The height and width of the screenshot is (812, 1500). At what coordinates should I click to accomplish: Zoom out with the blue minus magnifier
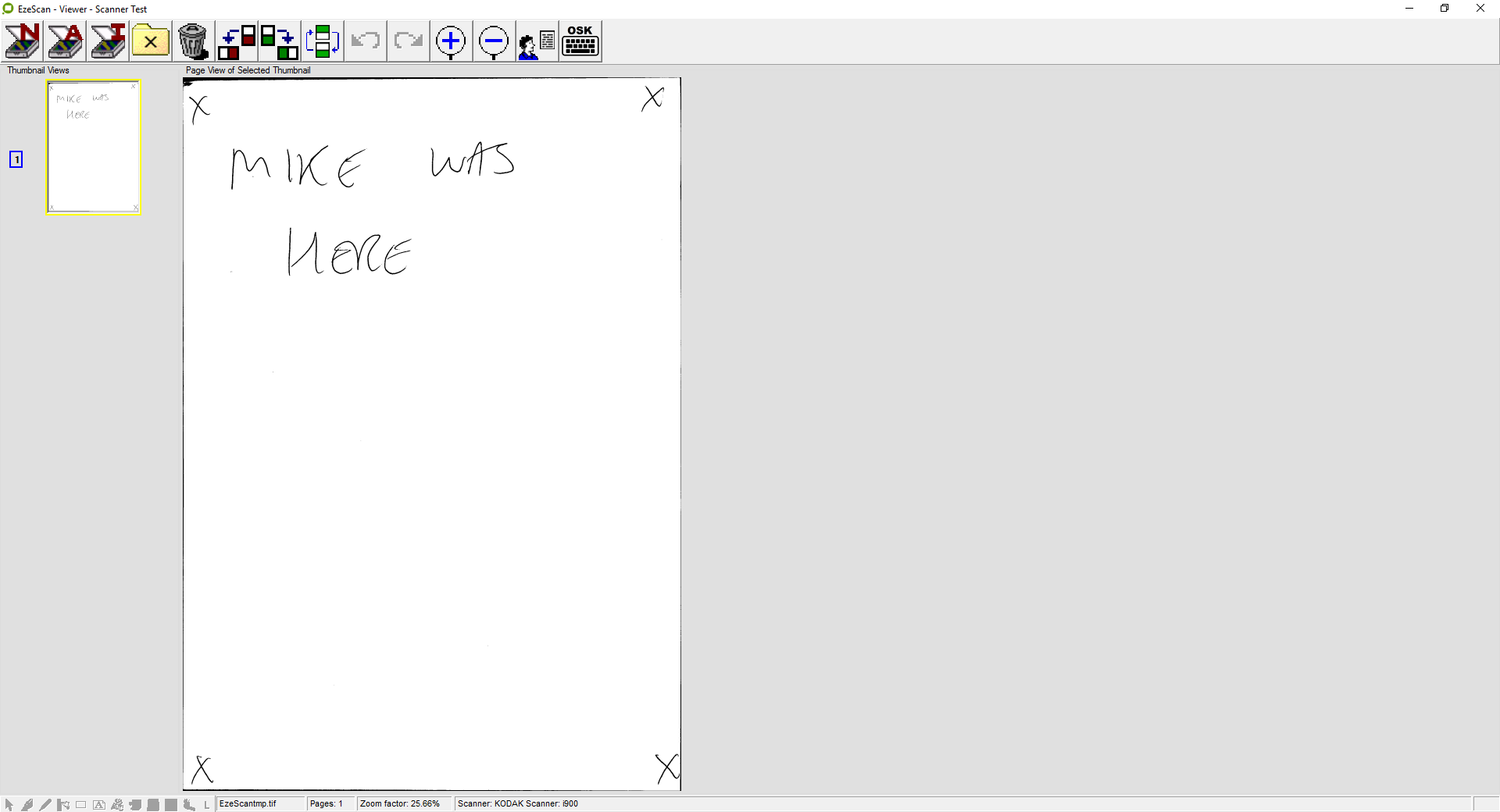click(494, 41)
